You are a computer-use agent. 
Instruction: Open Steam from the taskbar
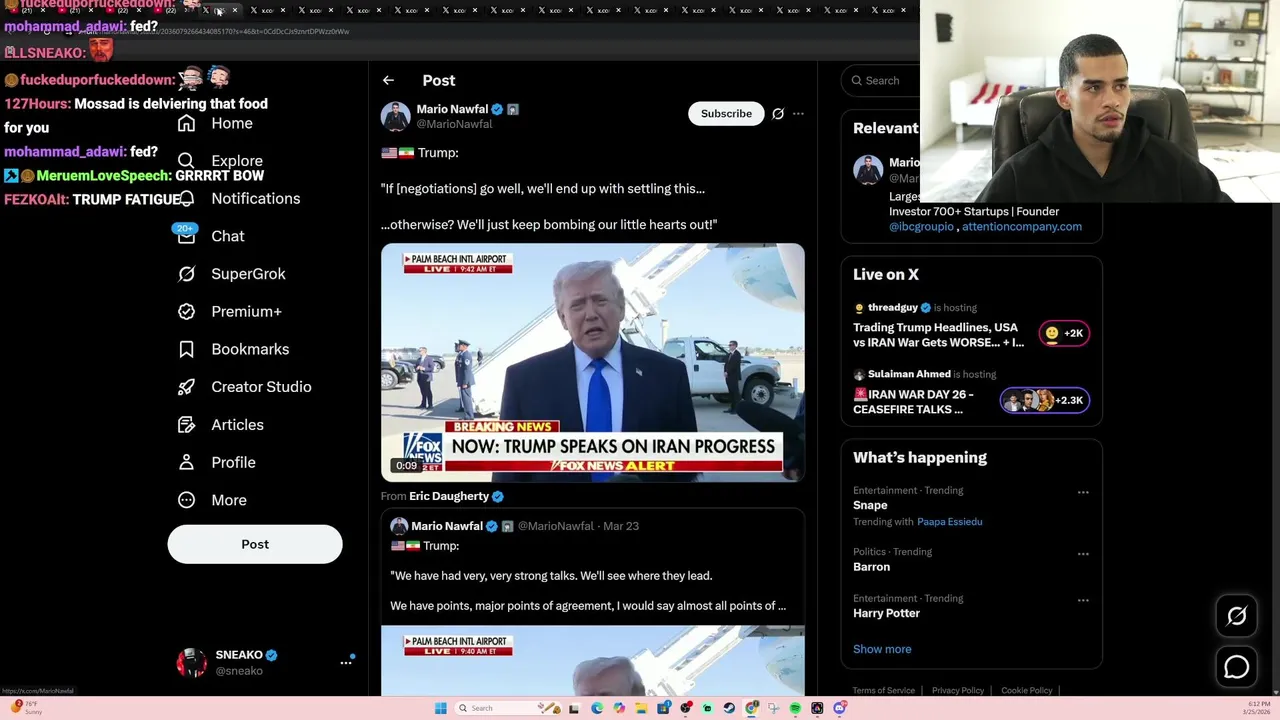(x=729, y=708)
